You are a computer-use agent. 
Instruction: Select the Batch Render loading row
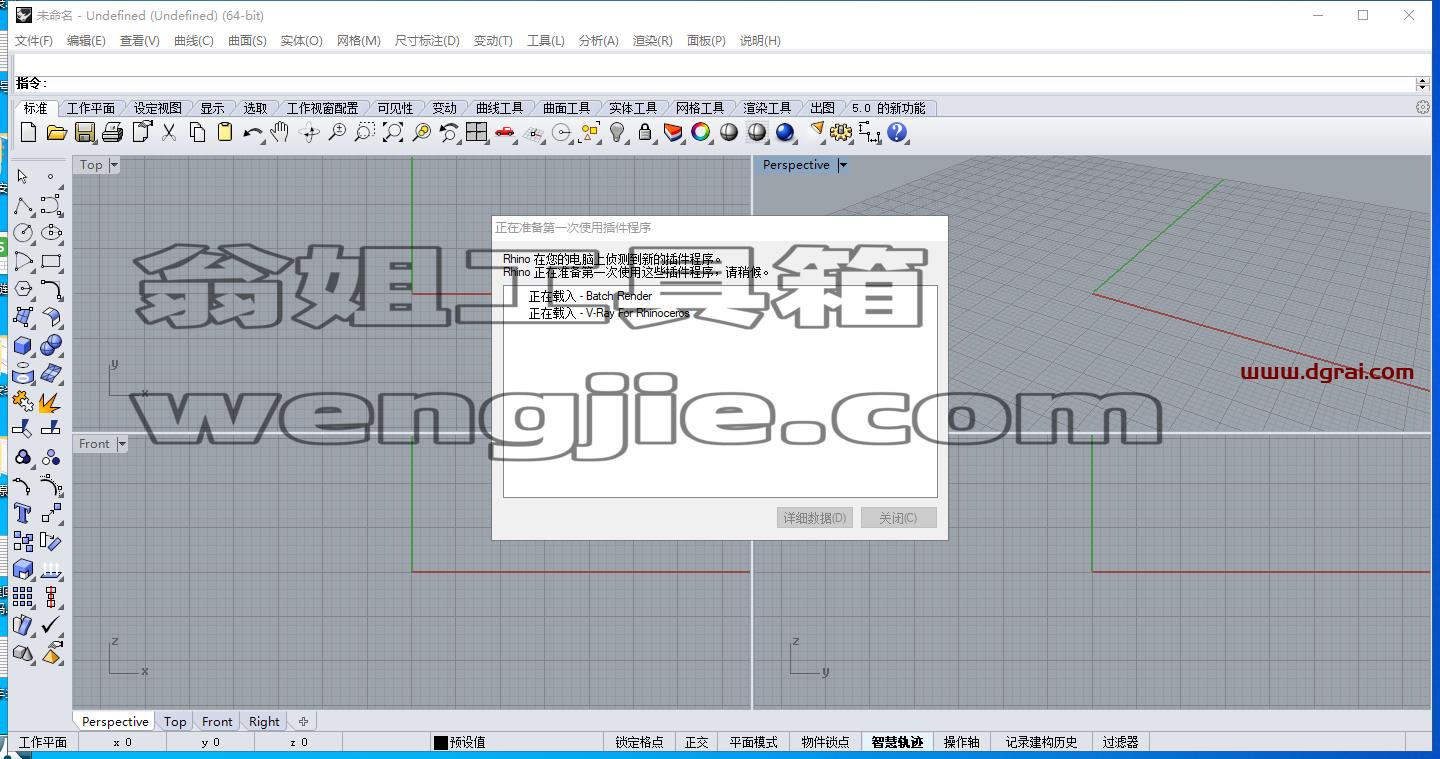coord(590,296)
